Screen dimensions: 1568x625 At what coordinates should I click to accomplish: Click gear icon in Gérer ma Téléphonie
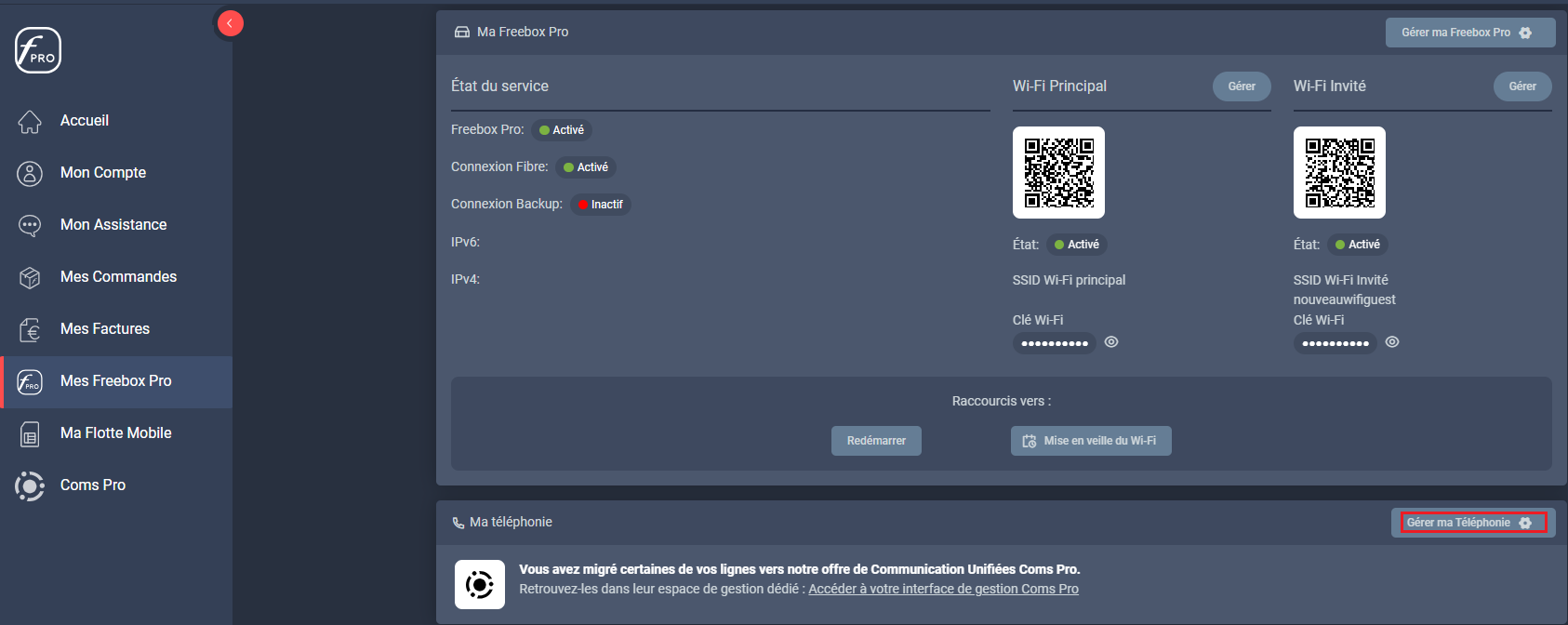[1525, 523]
